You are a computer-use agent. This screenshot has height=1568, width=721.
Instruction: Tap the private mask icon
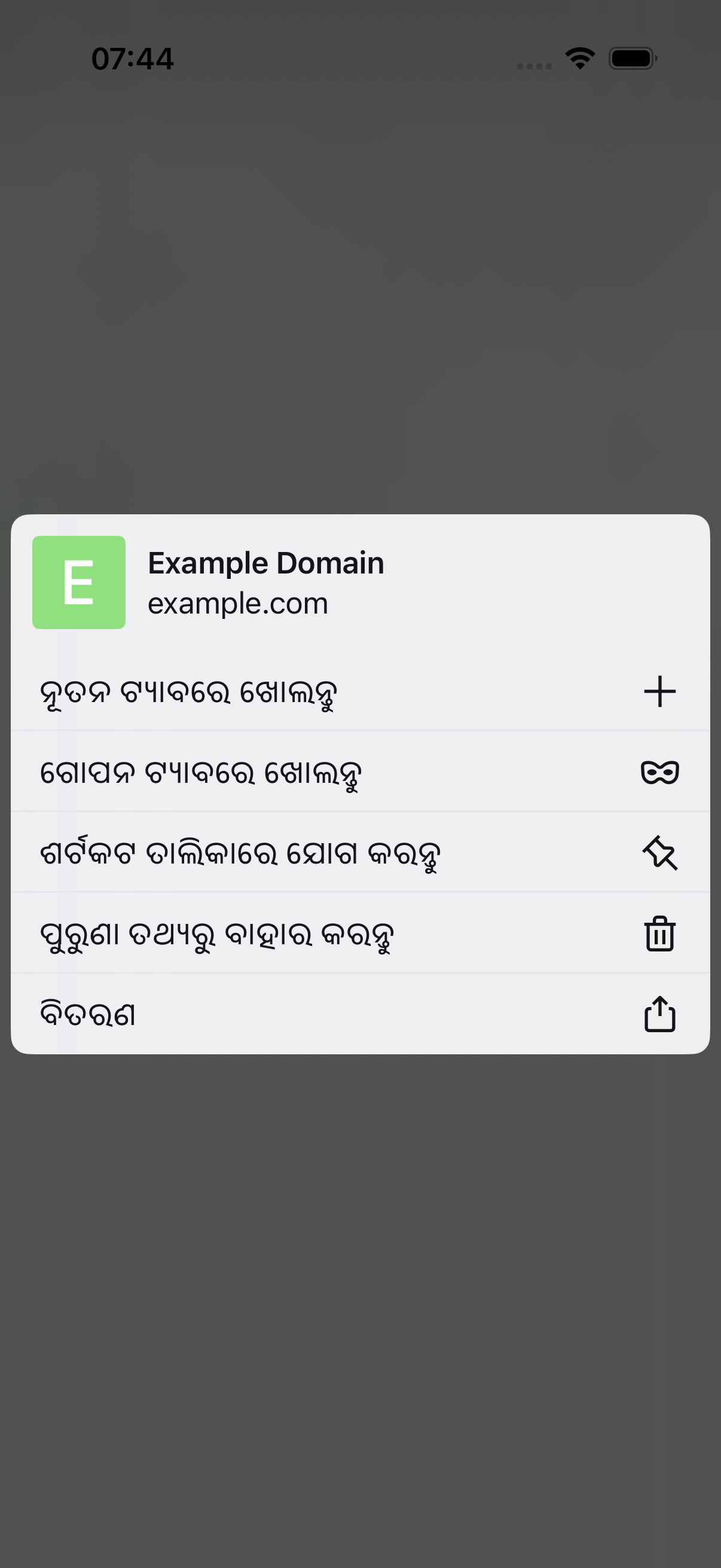[x=659, y=773]
